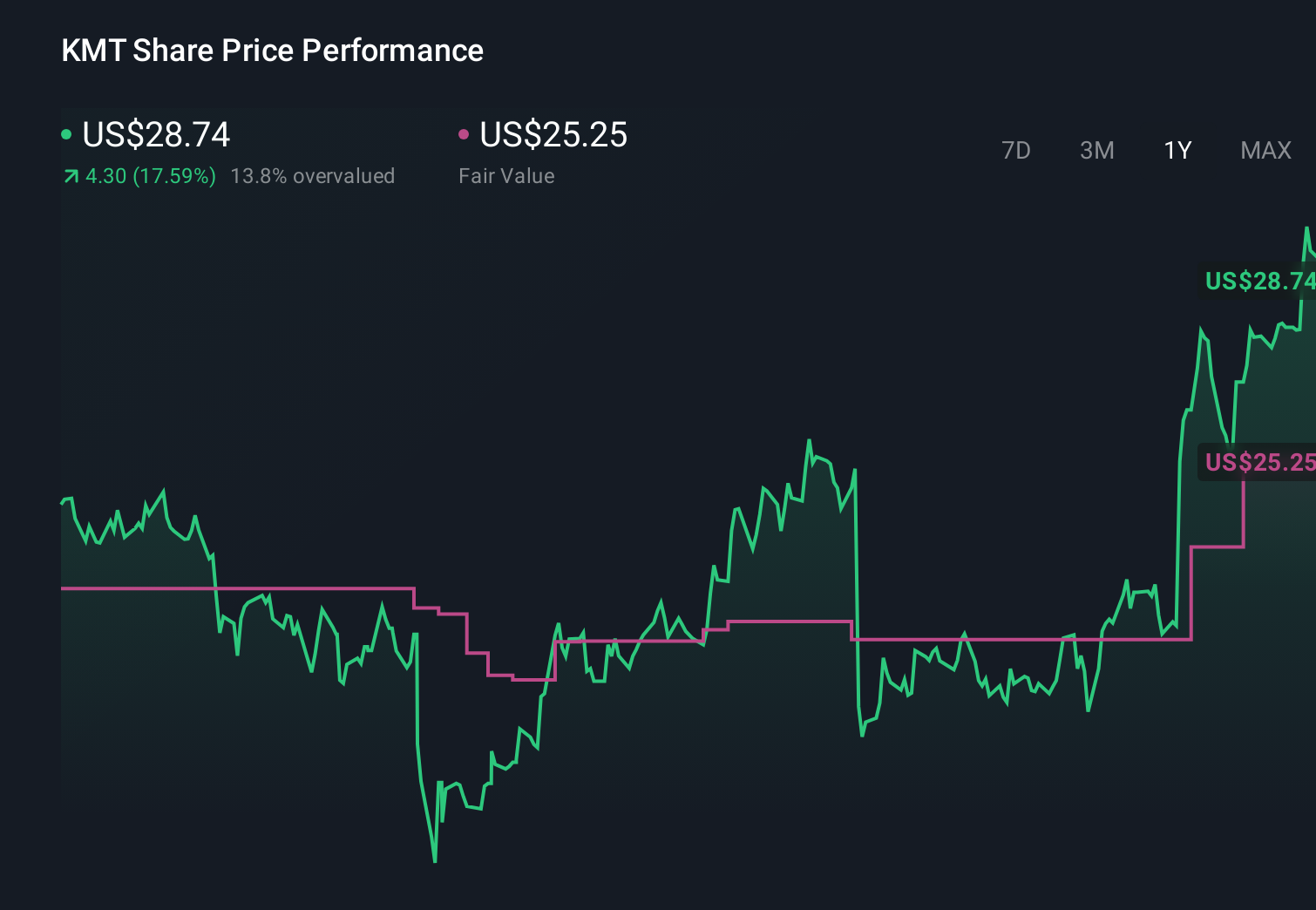
Task: Click the KMT Share Price Performance title
Action: coord(271,51)
